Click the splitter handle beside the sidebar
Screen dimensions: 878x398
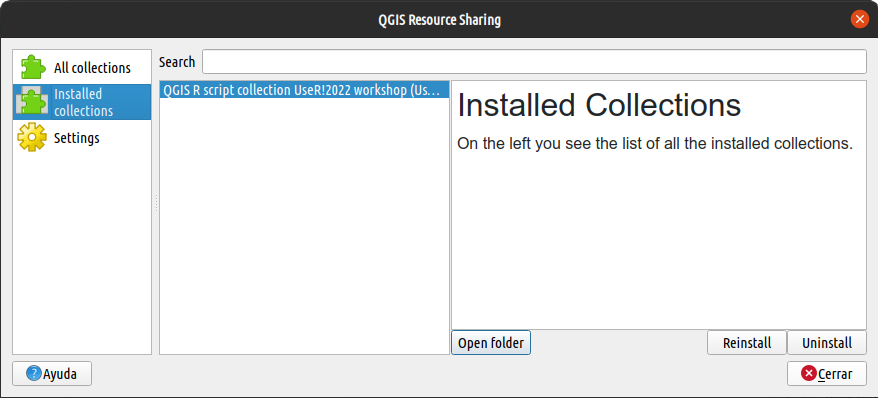tap(156, 202)
